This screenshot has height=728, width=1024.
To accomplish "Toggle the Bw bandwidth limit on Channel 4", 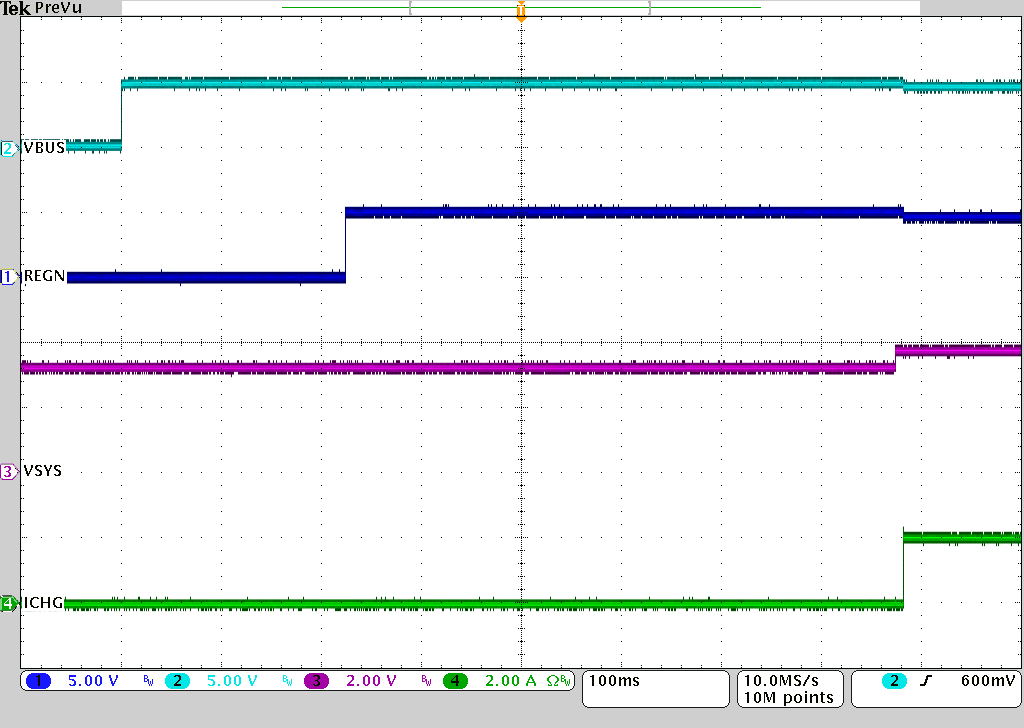I will pos(566,681).
